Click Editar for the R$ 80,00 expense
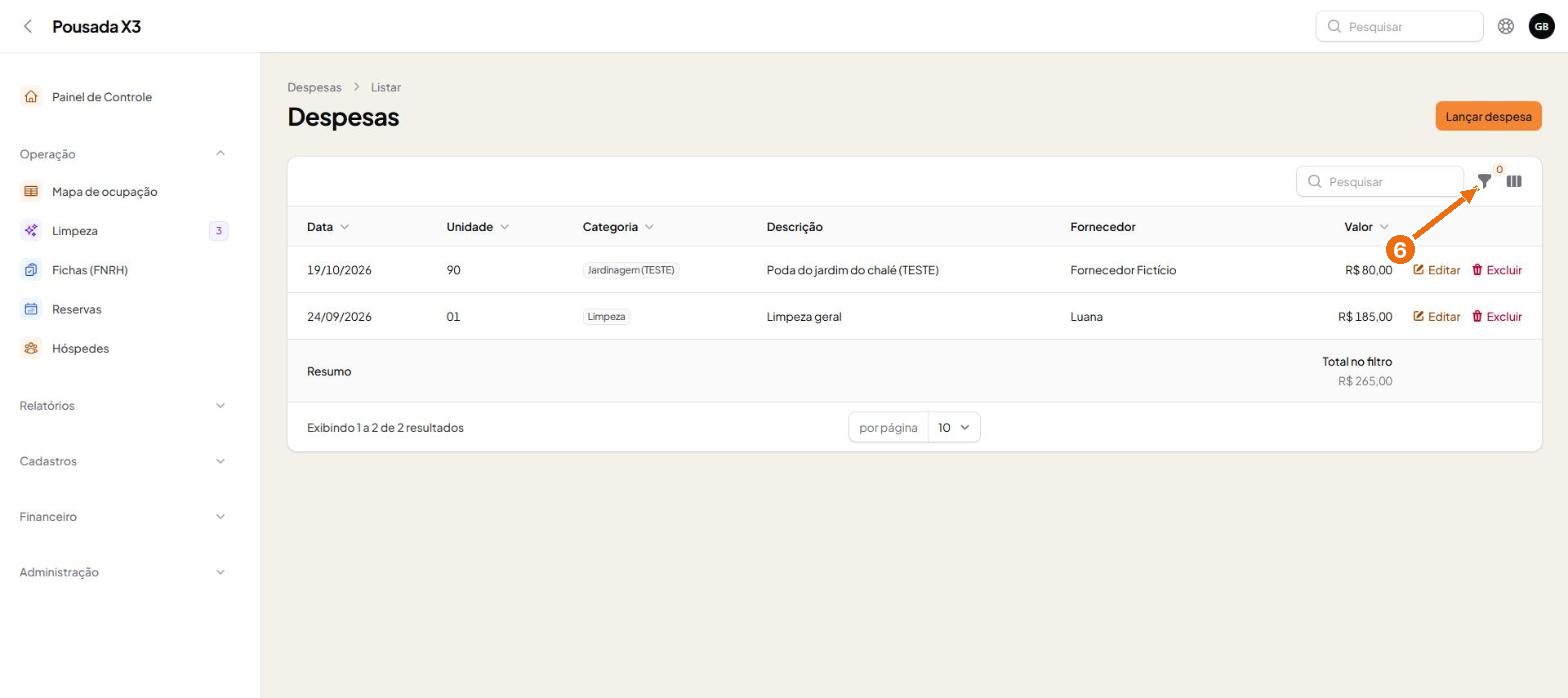The width and height of the screenshot is (1568, 698). pos(1436,270)
